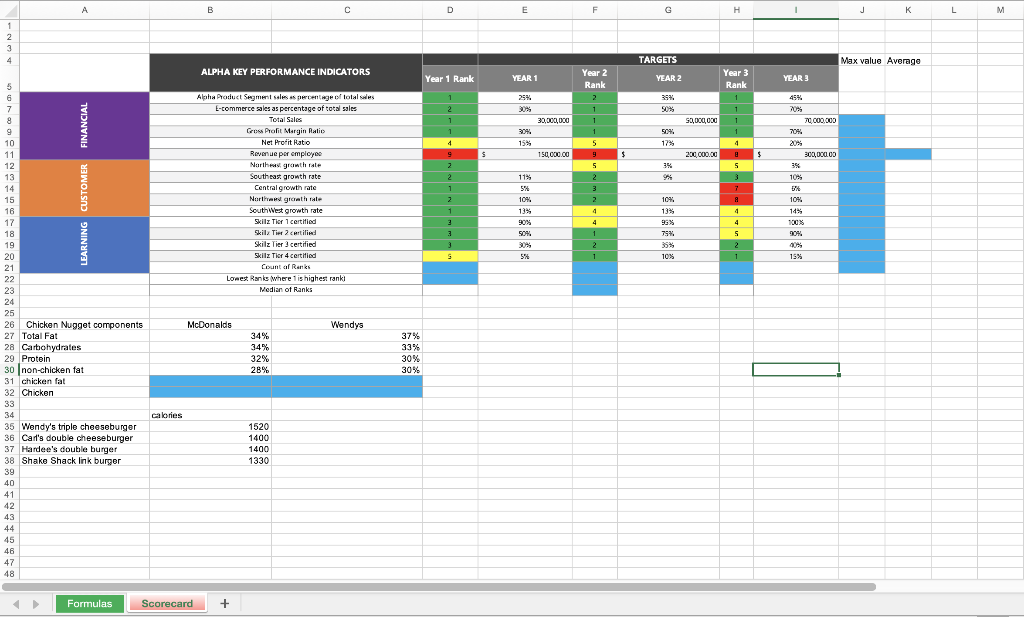Select column A header

tap(84, 9)
